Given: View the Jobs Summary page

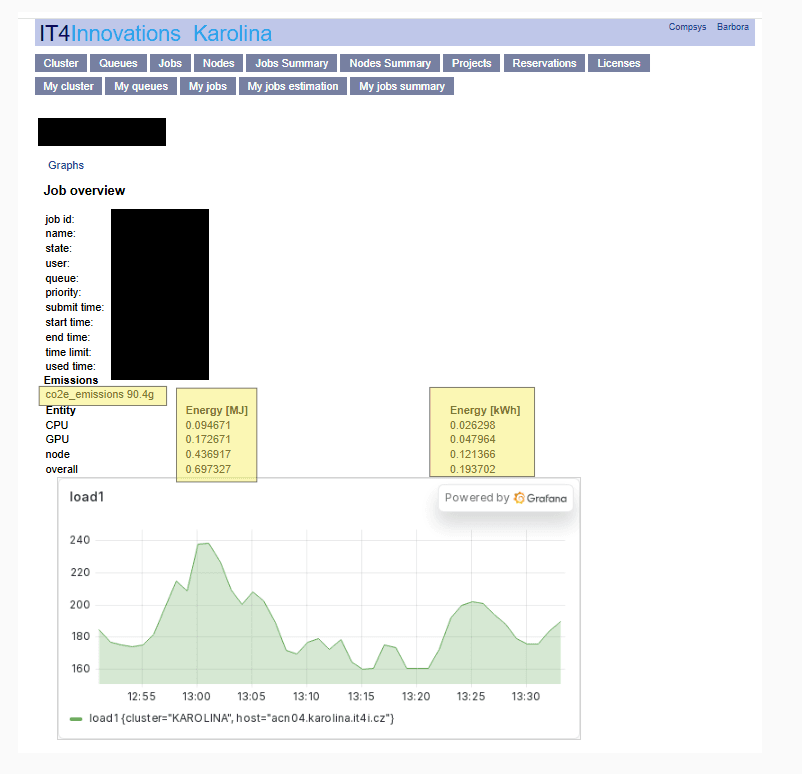Looking at the screenshot, I should pos(291,62).
